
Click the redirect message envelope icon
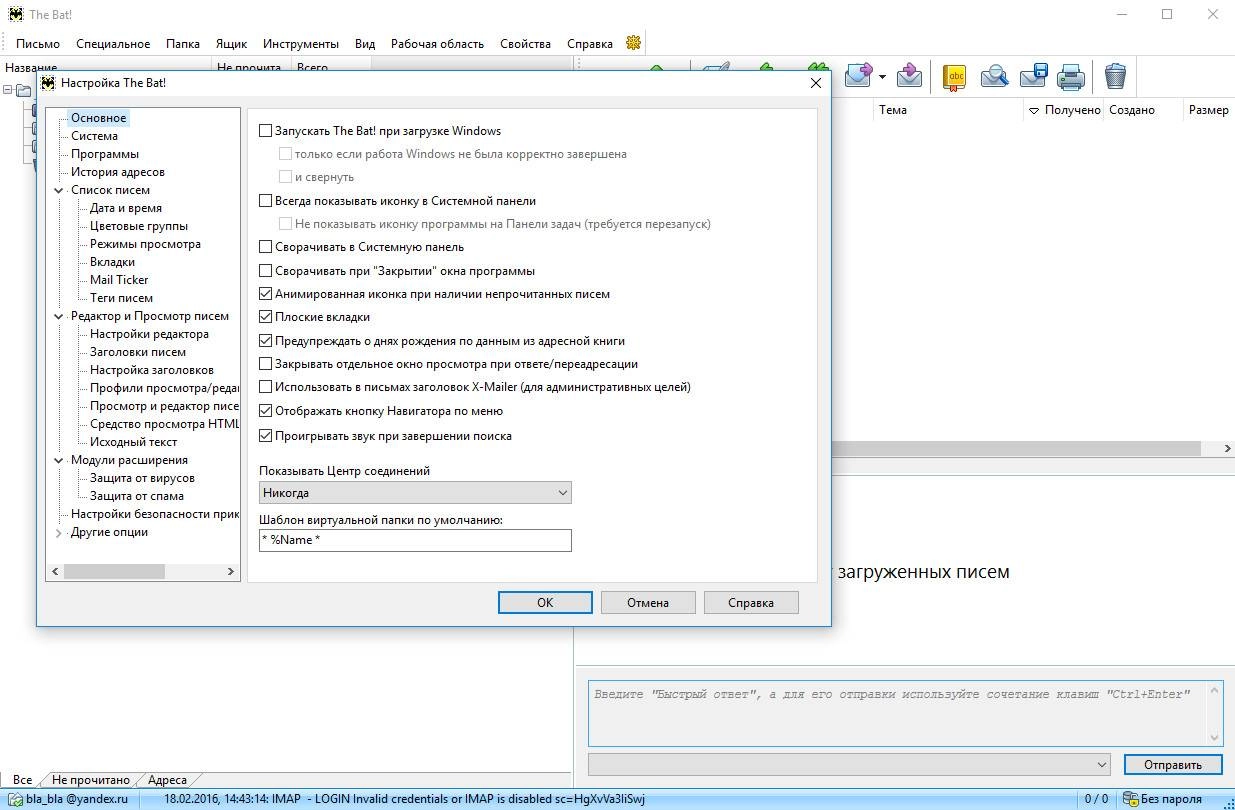[x=909, y=76]
